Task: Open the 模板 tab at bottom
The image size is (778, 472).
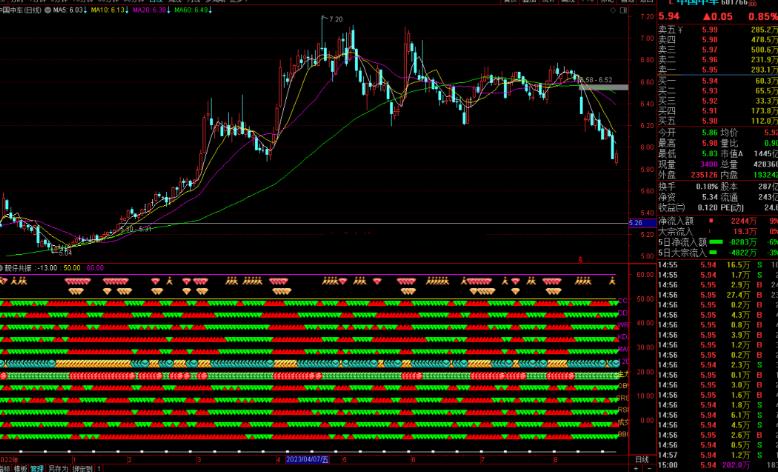Action: [21, 468]
